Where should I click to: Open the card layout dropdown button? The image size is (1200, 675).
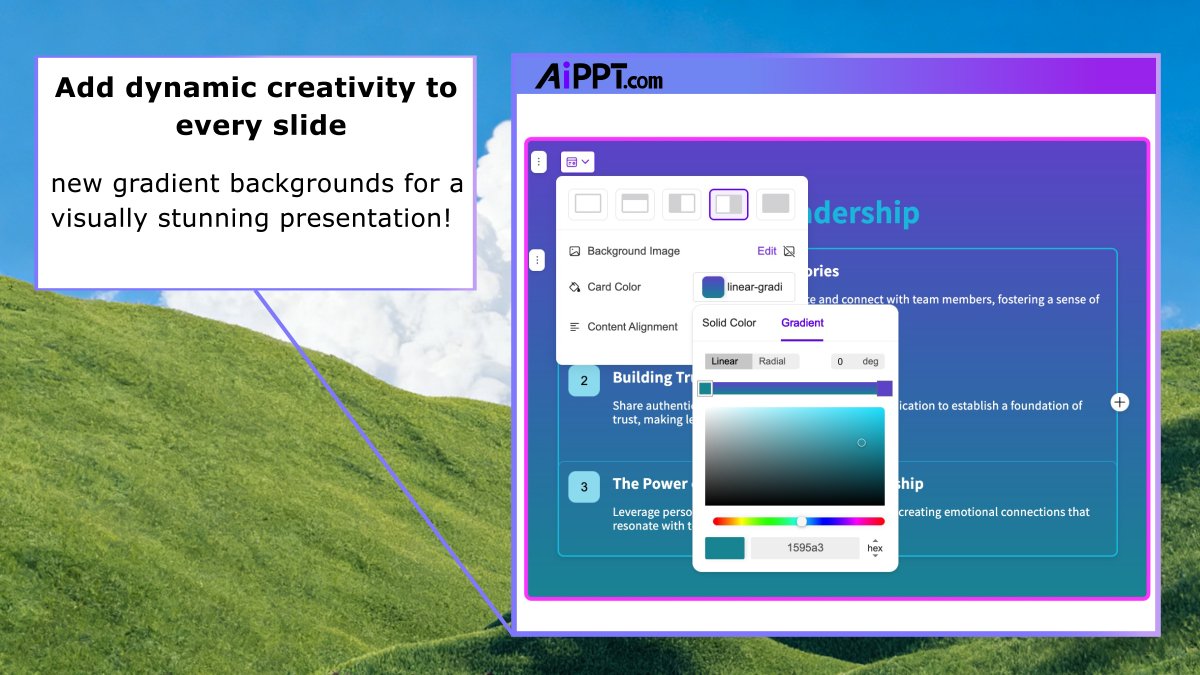[578, 161]
